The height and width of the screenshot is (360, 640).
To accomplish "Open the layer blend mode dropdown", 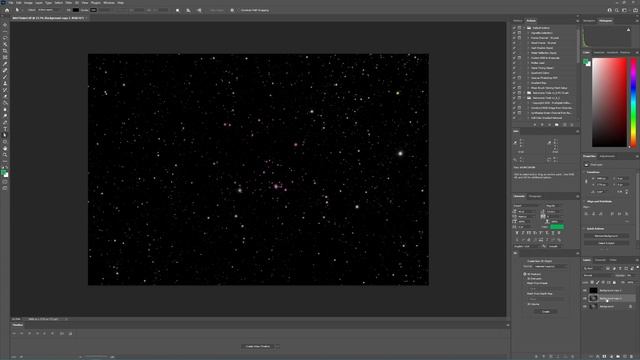I will tap(598, 276).
